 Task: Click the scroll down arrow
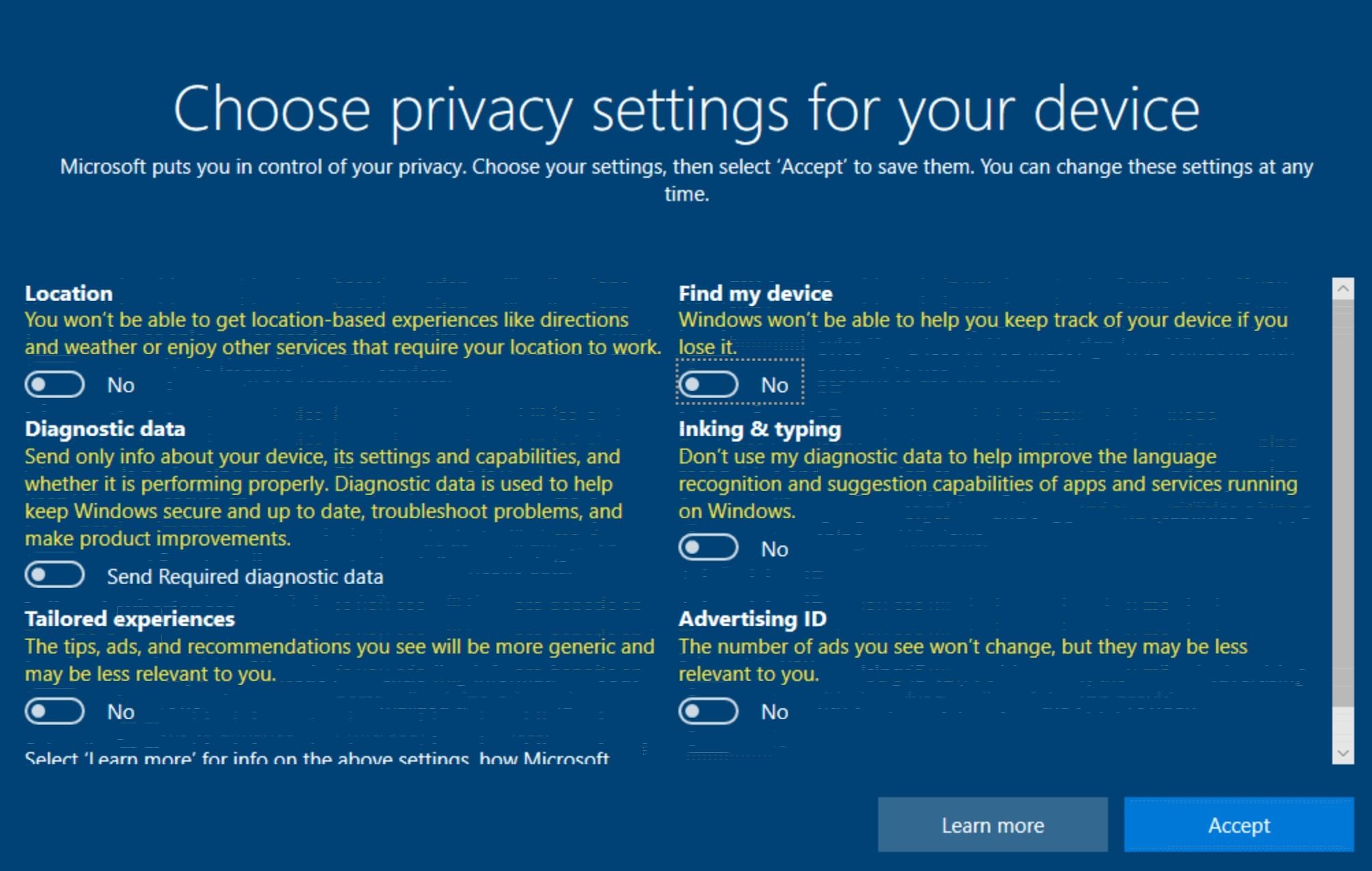[1343, 753]
